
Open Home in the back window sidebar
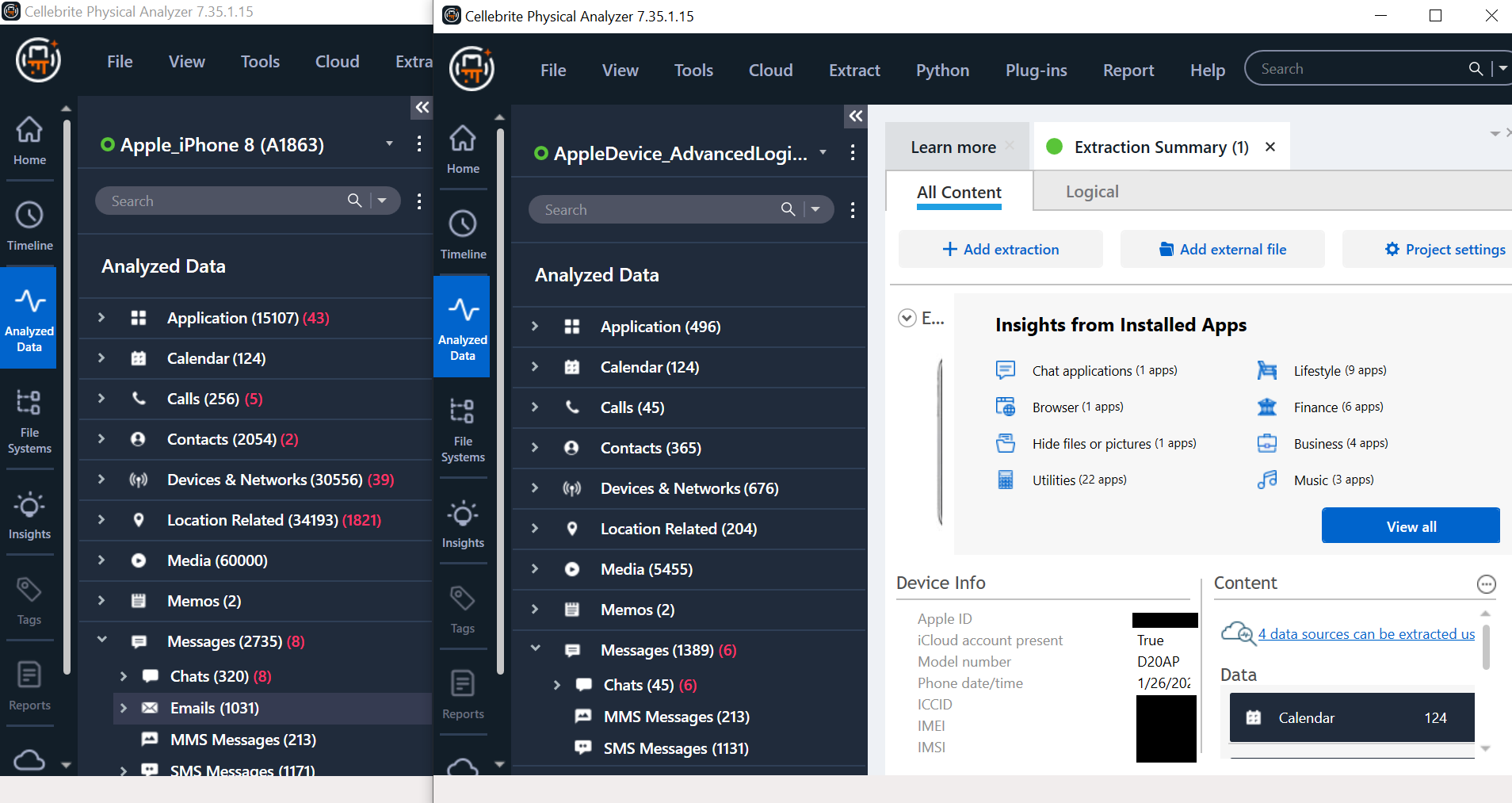click(29, 141)
